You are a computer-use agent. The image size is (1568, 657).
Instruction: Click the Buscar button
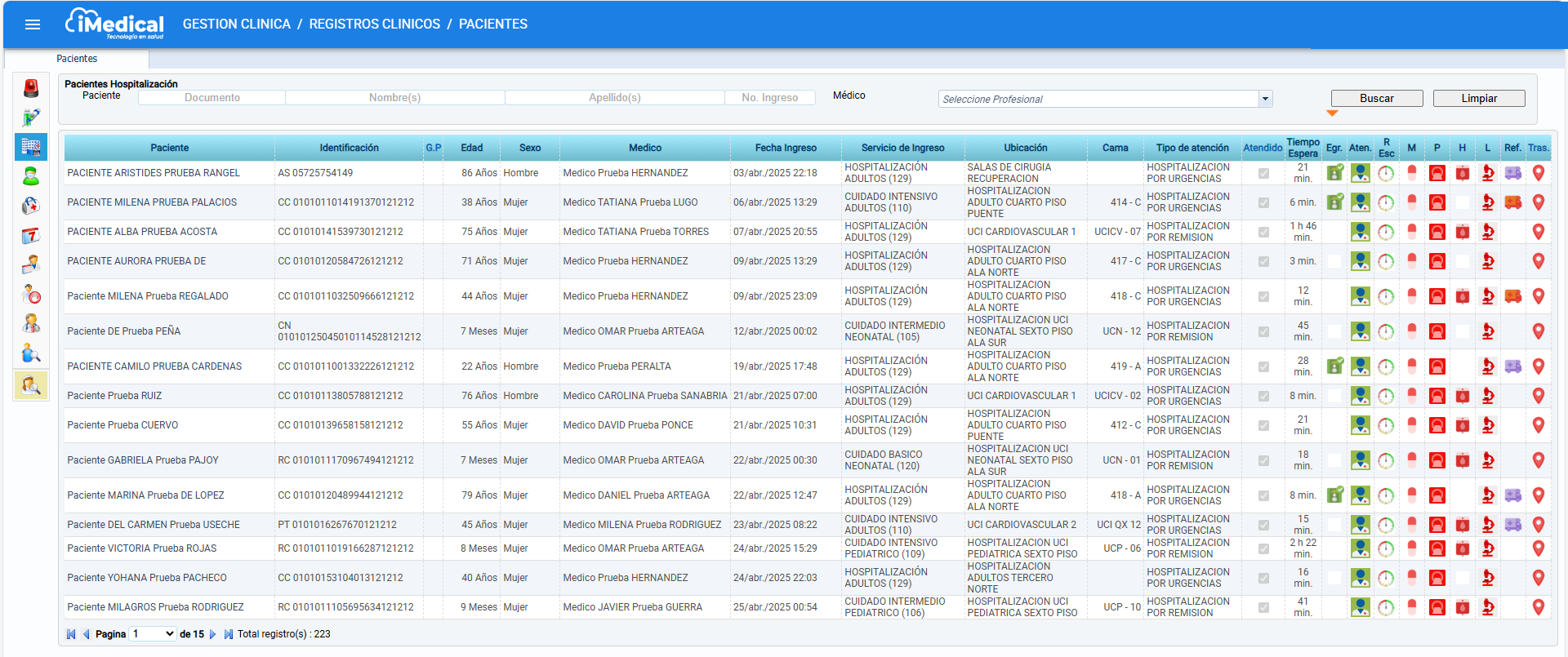(1376, 98)
